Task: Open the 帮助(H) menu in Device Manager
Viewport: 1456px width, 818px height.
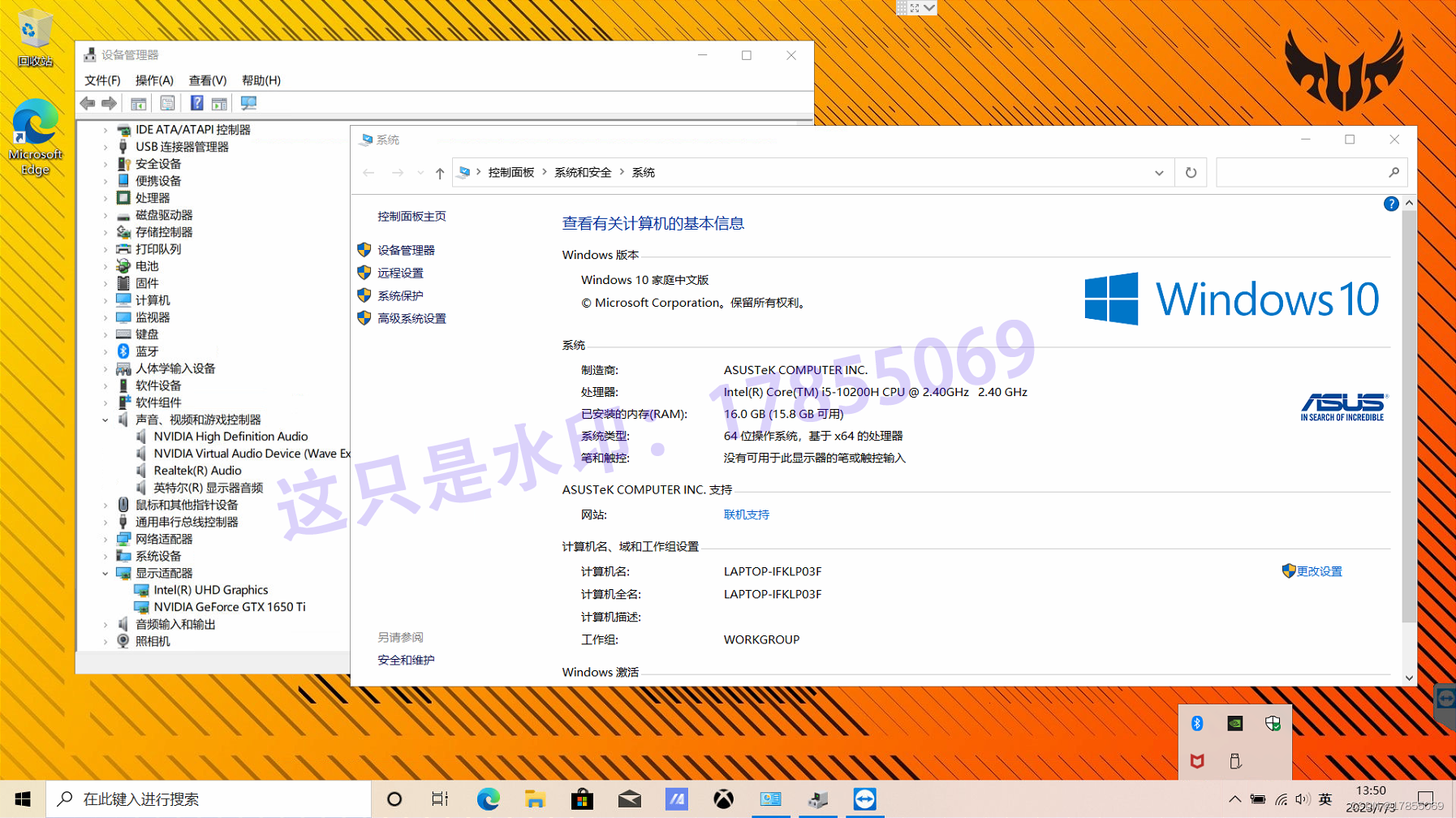Action: pyautogui.click(x=261, y=80)
